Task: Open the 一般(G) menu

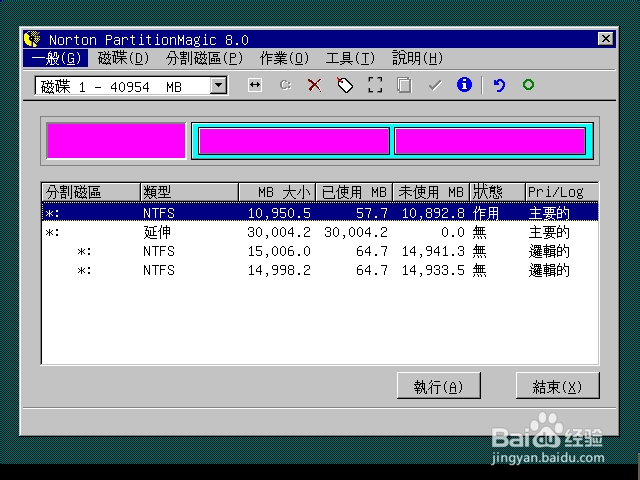Action: click(56, 58)
